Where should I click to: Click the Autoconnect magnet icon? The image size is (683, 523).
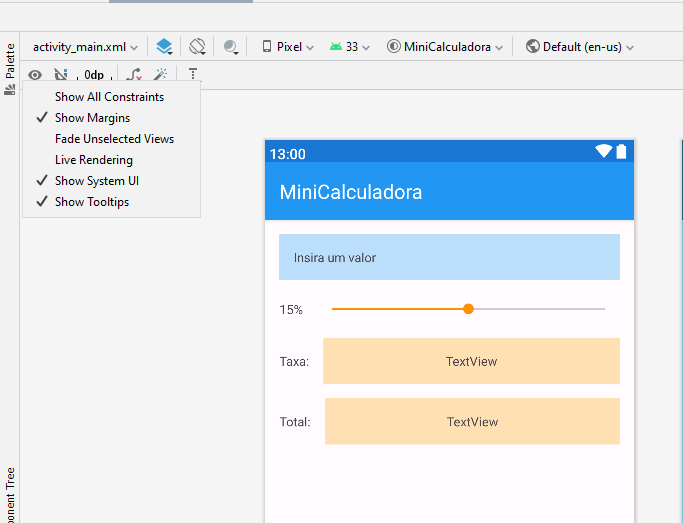[x=61, y=75]
